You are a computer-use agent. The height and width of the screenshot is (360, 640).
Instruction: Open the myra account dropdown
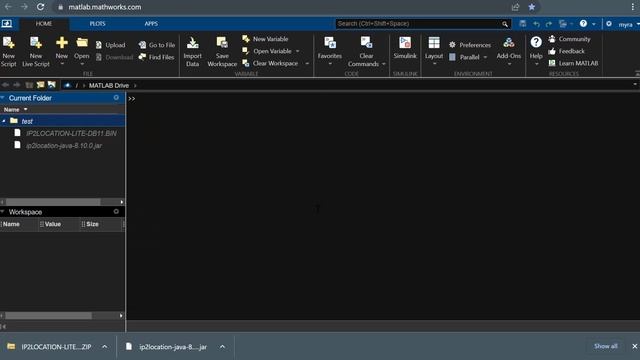[x=628, y=24]
